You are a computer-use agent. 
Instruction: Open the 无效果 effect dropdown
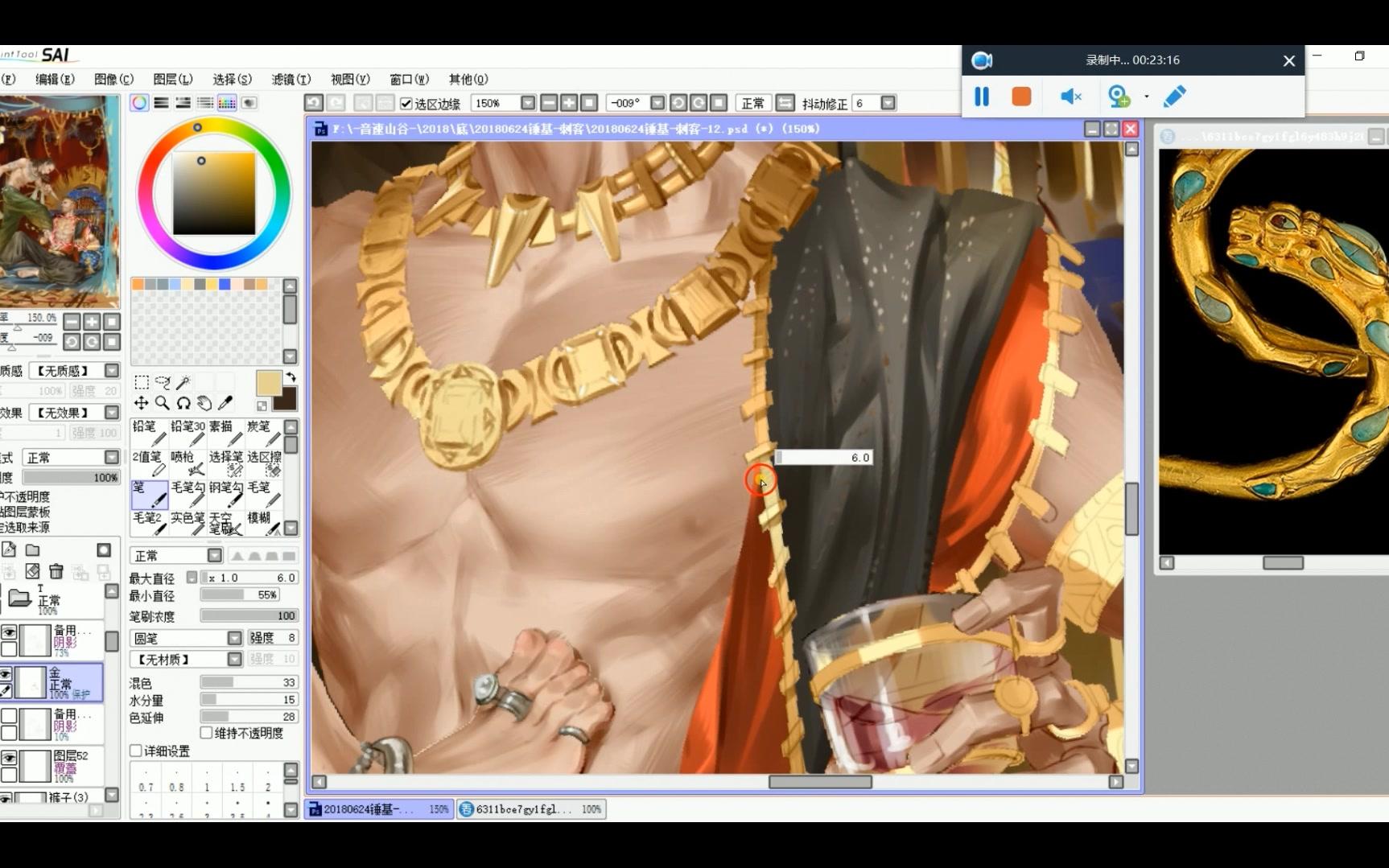pos(112,413)
